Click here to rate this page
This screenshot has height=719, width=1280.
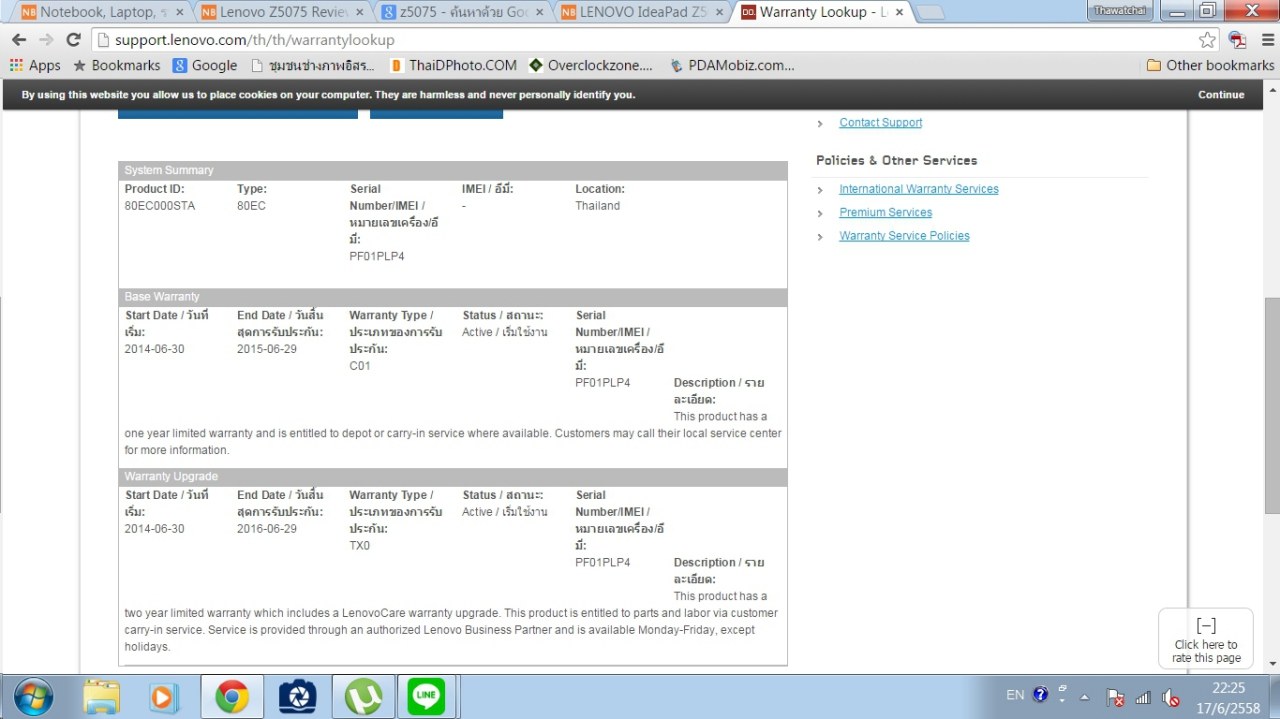click(1205, 638)
